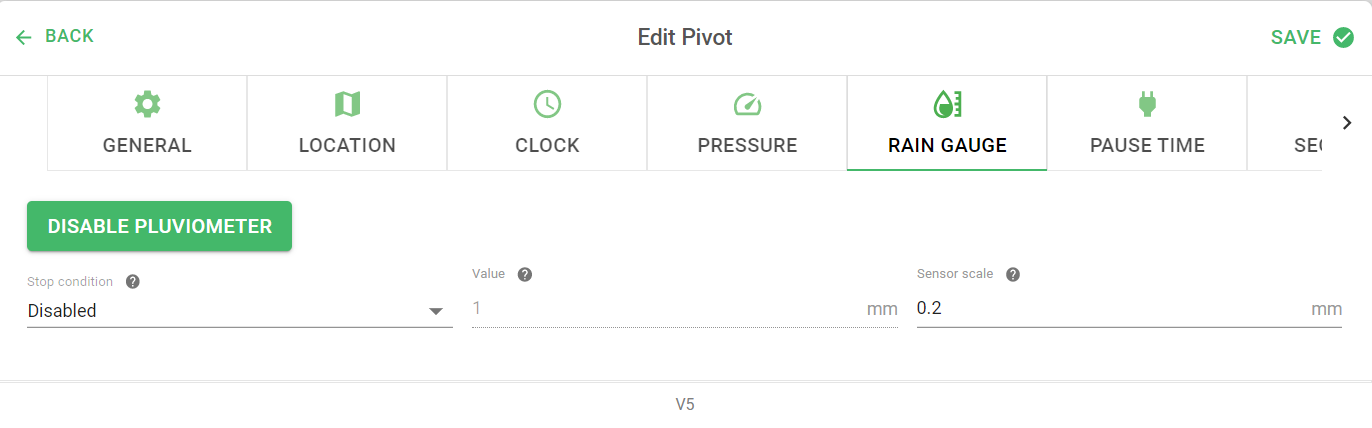Open the Stop condition dropdown
Screen dimensions: 1372x428
coord(240,310)
